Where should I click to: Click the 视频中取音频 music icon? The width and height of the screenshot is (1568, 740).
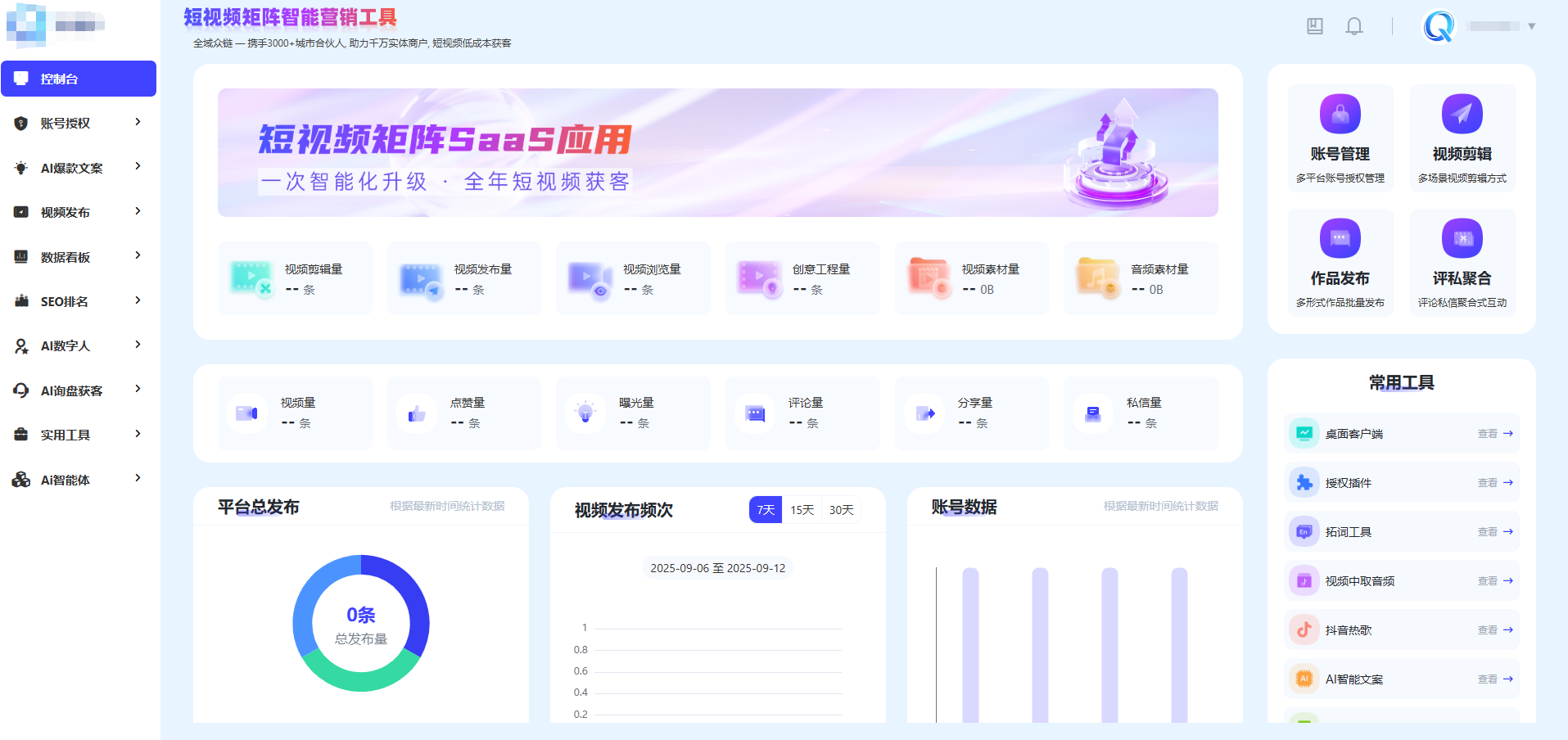[x=1304, y=580]
